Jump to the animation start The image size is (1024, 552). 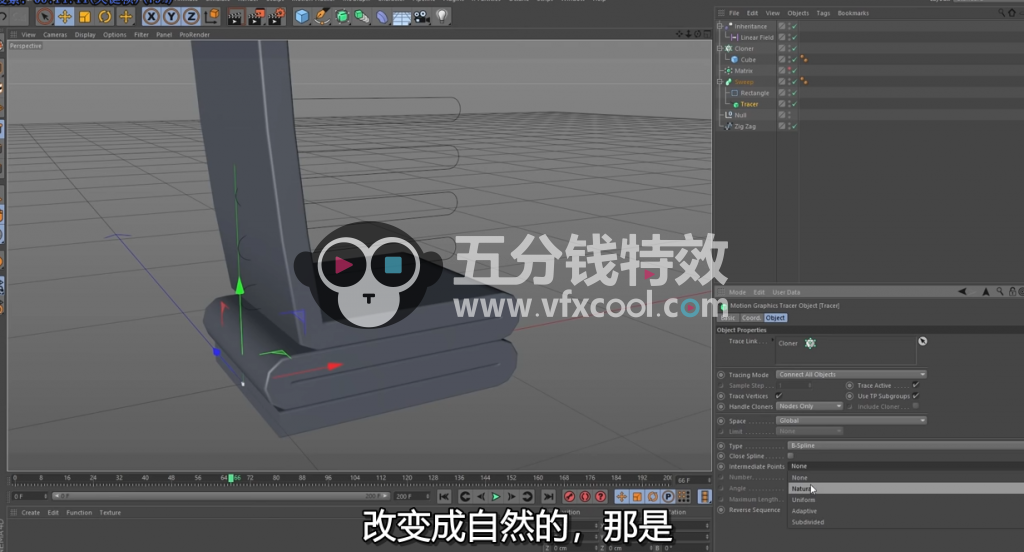(443, 497)
